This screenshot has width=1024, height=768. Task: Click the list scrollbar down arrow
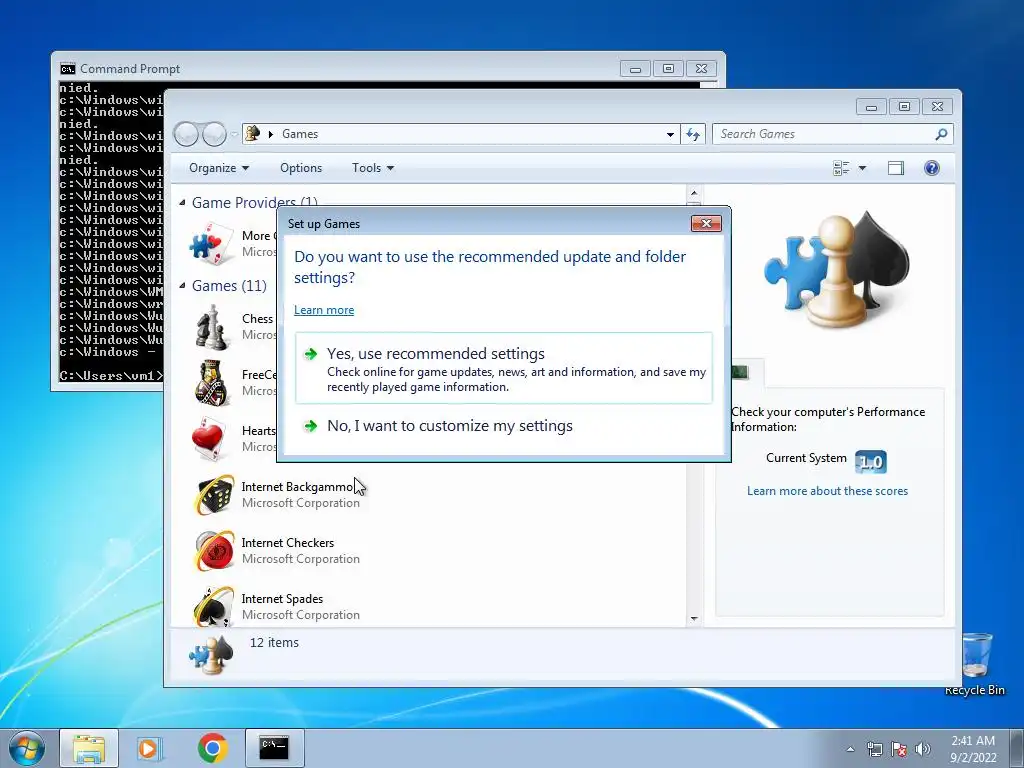point(694,618)
